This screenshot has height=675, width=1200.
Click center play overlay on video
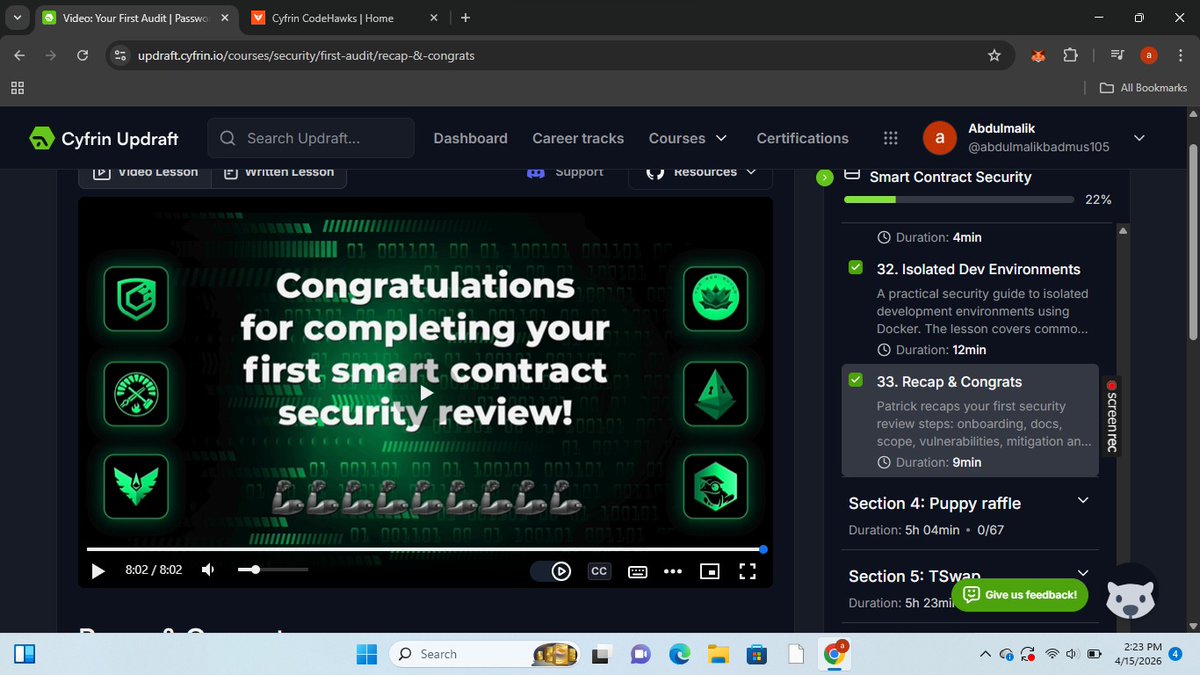[x=426, y=393]
